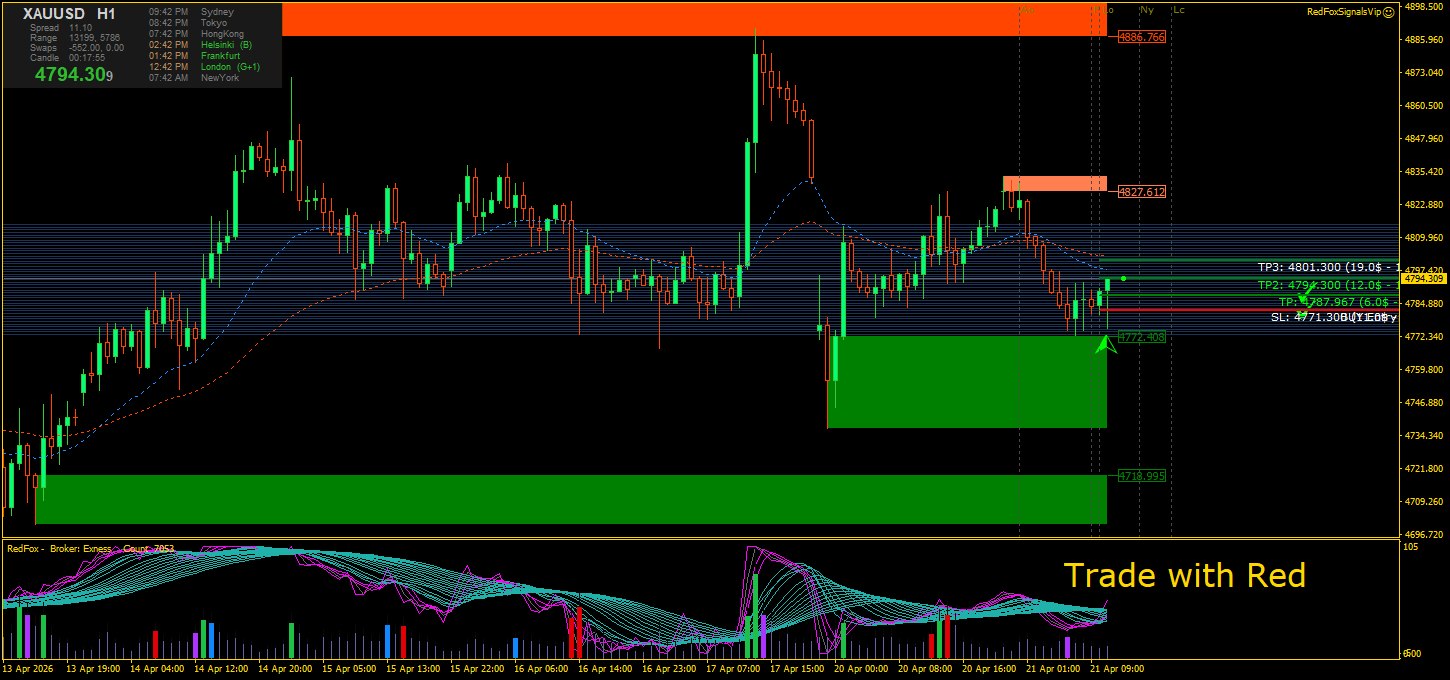Viewport: 1450px width, 680px height.
Task: Click the yellow current price tag 4794.309
Action: 1424,279
